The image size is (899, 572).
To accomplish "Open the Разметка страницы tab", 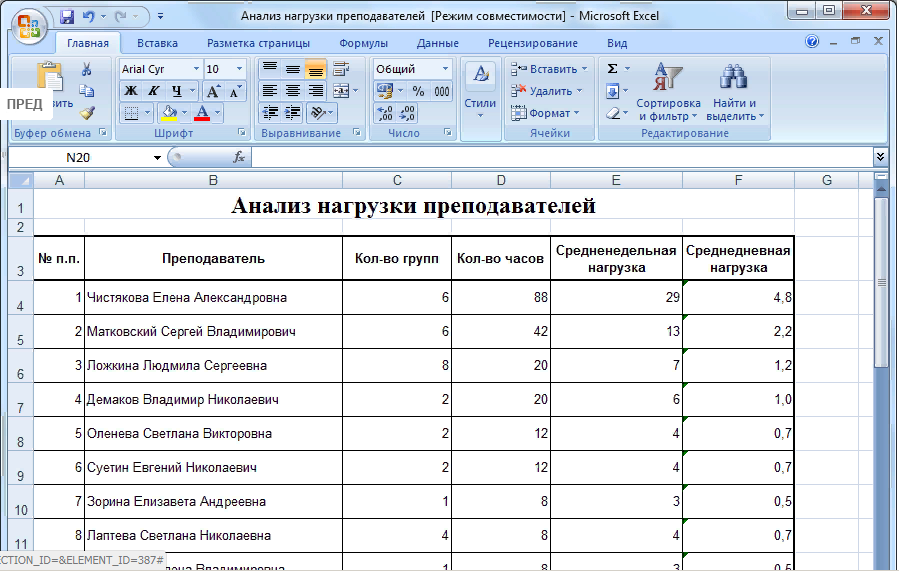I will 258,43.
